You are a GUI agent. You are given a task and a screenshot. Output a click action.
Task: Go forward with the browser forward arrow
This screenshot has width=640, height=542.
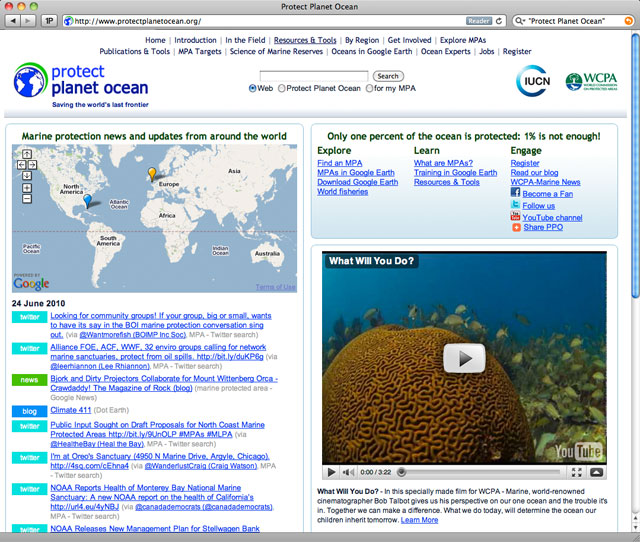coord(28,20)
